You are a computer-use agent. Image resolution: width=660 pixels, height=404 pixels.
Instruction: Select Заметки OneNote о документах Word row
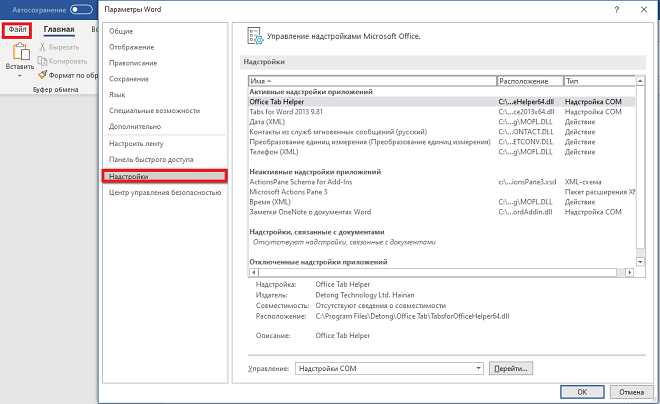pyautogui.click(x=442, y=212)
